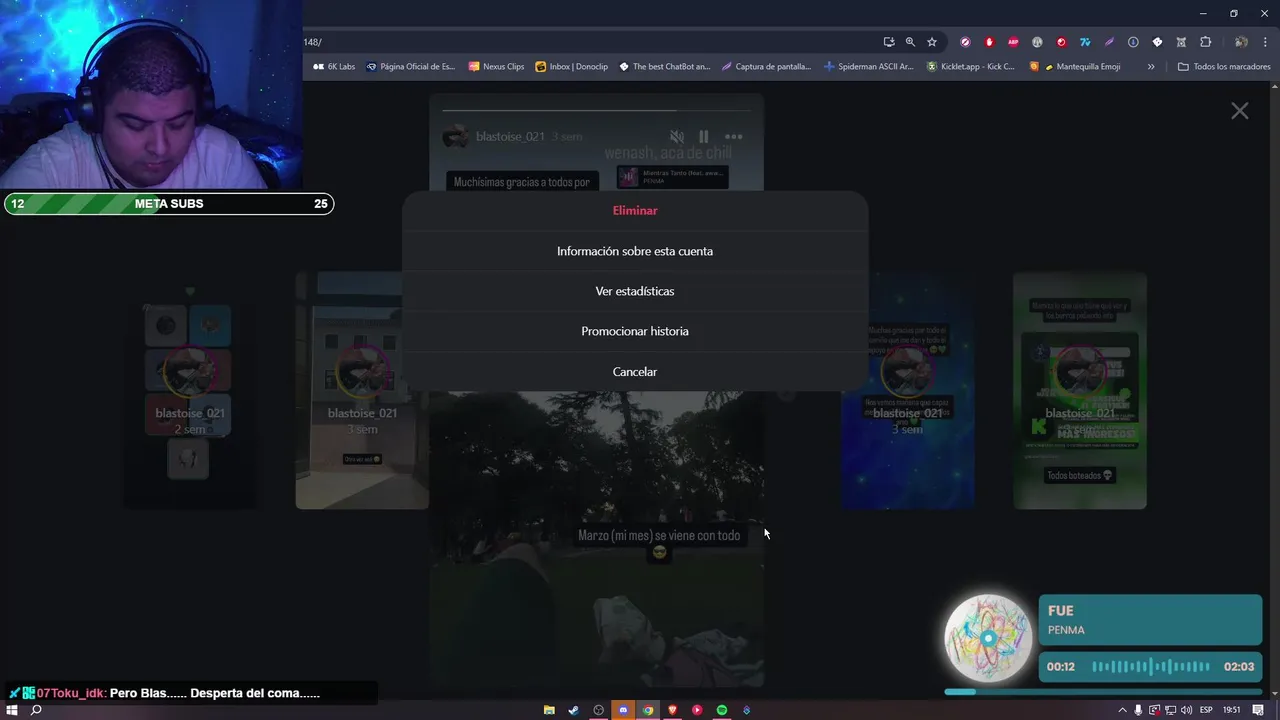
Task: Open Windows Start menu
Action: click(12, 710)
